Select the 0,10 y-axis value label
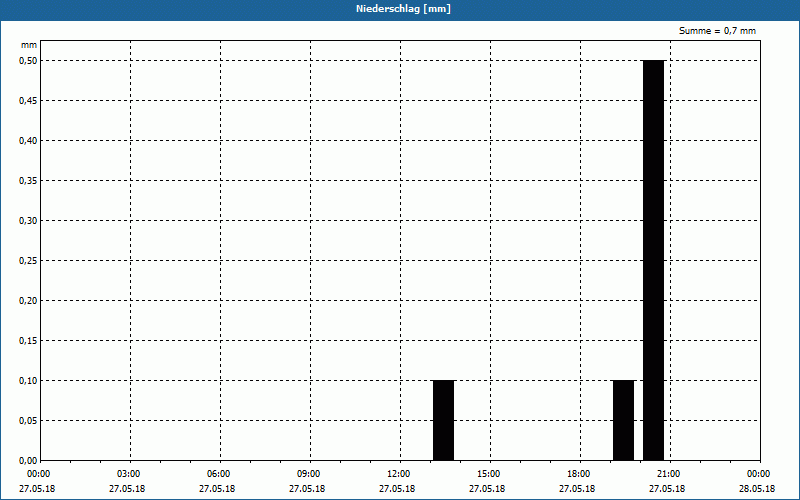 (x=27, y=380)
